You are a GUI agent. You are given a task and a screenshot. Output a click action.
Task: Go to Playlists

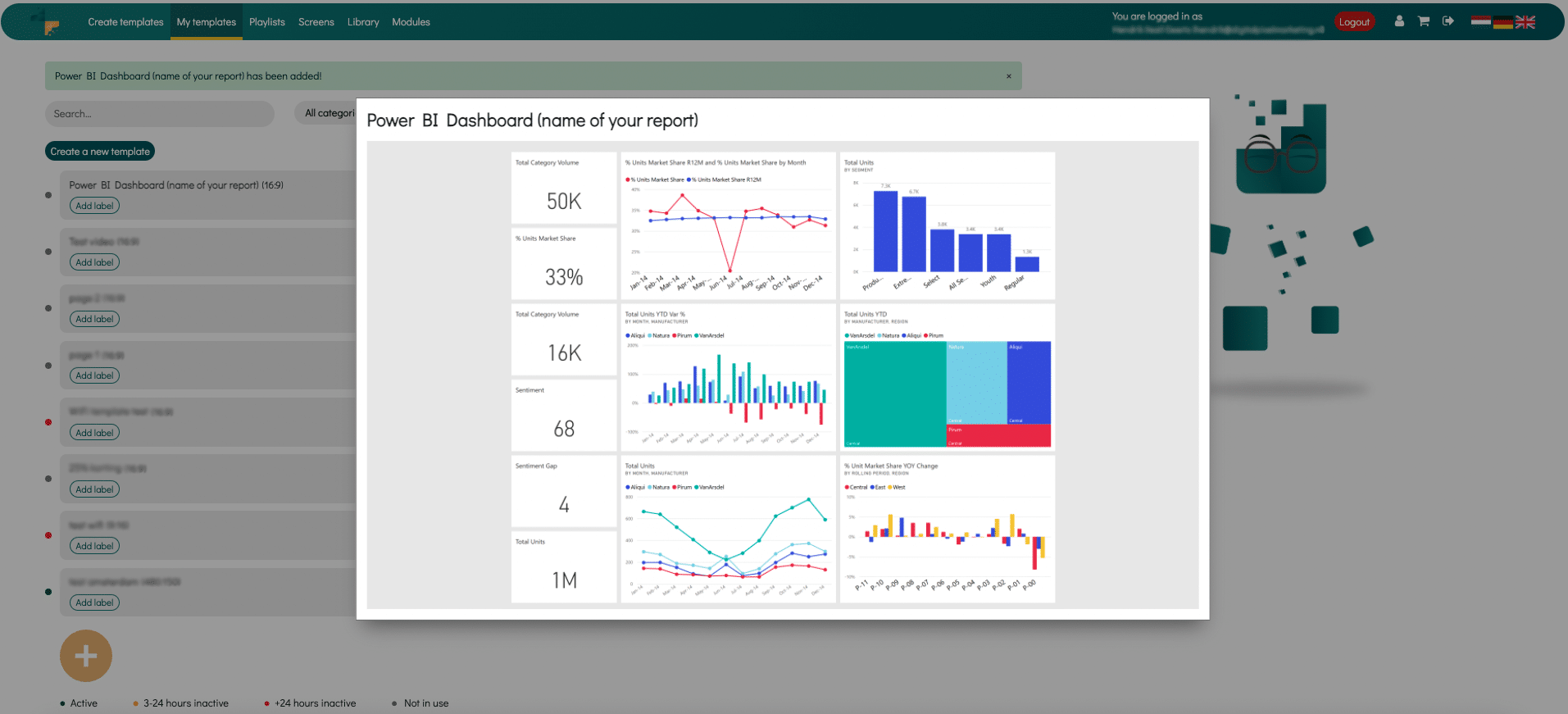pyautogui.click(x=267, y=22)
